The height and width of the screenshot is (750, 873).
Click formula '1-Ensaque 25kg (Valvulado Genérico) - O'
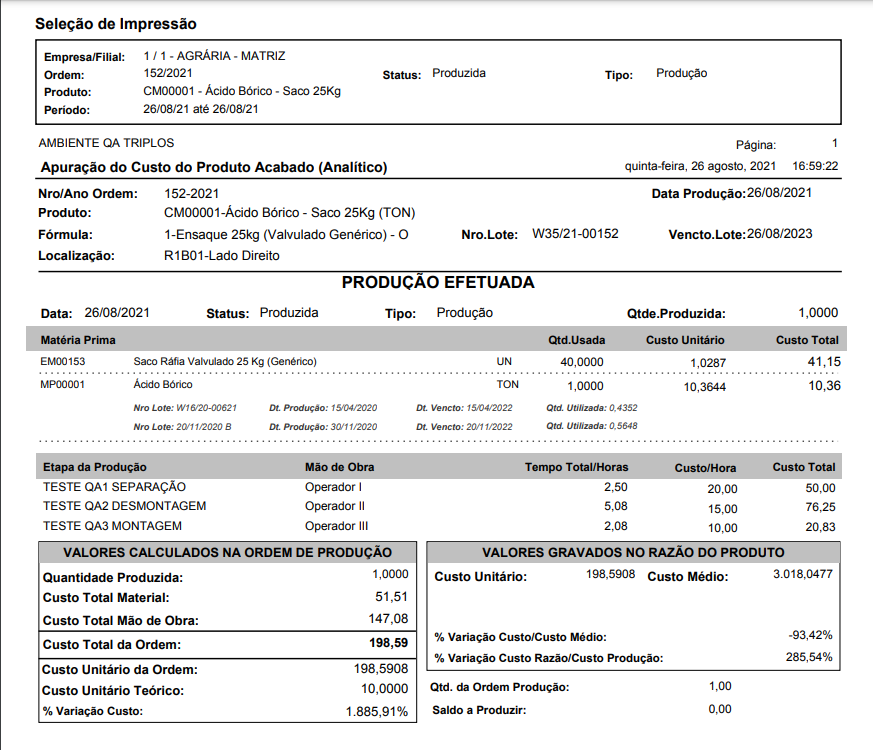[x=286, y=234]
